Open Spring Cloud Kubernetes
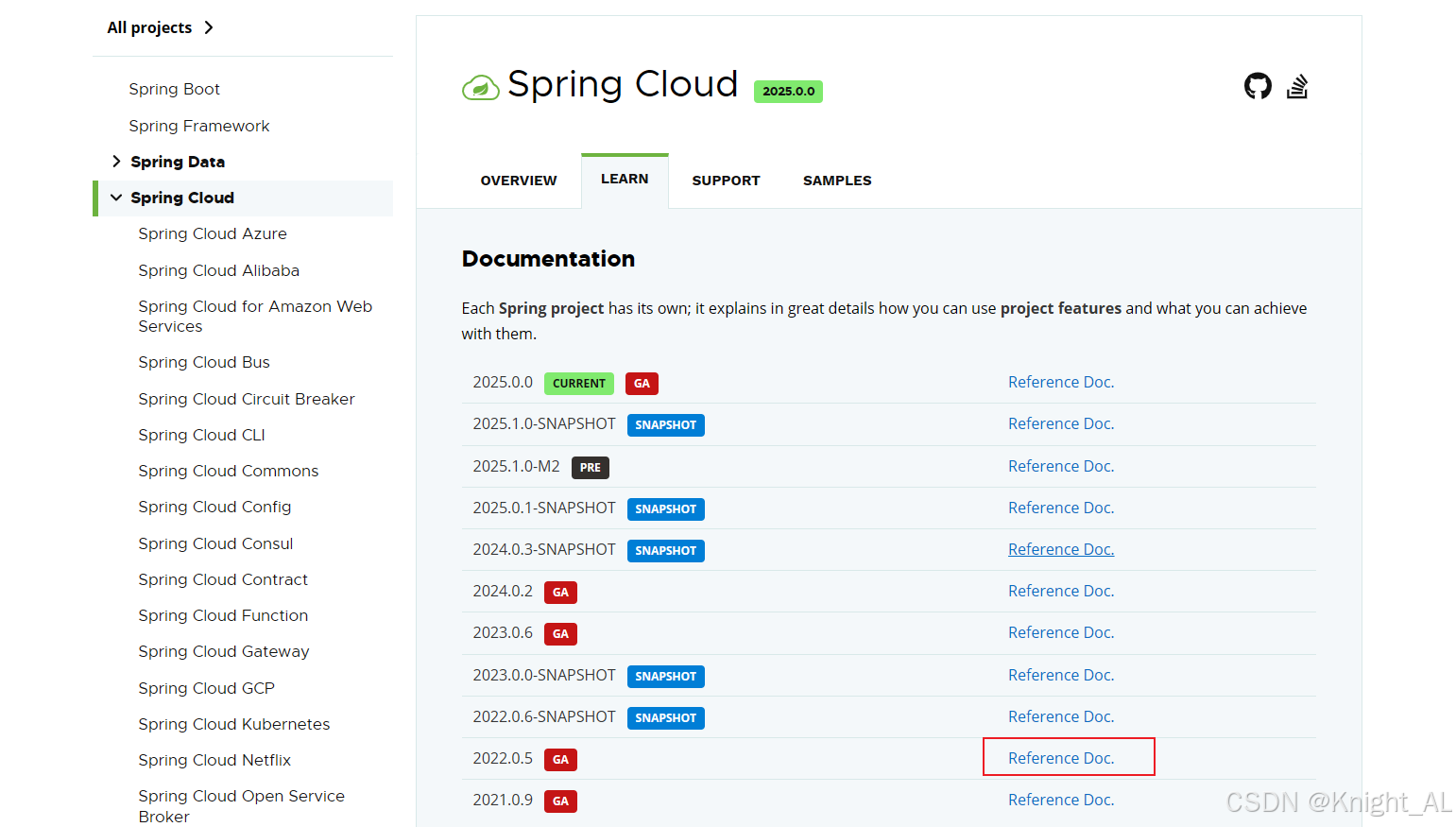 [234, 724]
